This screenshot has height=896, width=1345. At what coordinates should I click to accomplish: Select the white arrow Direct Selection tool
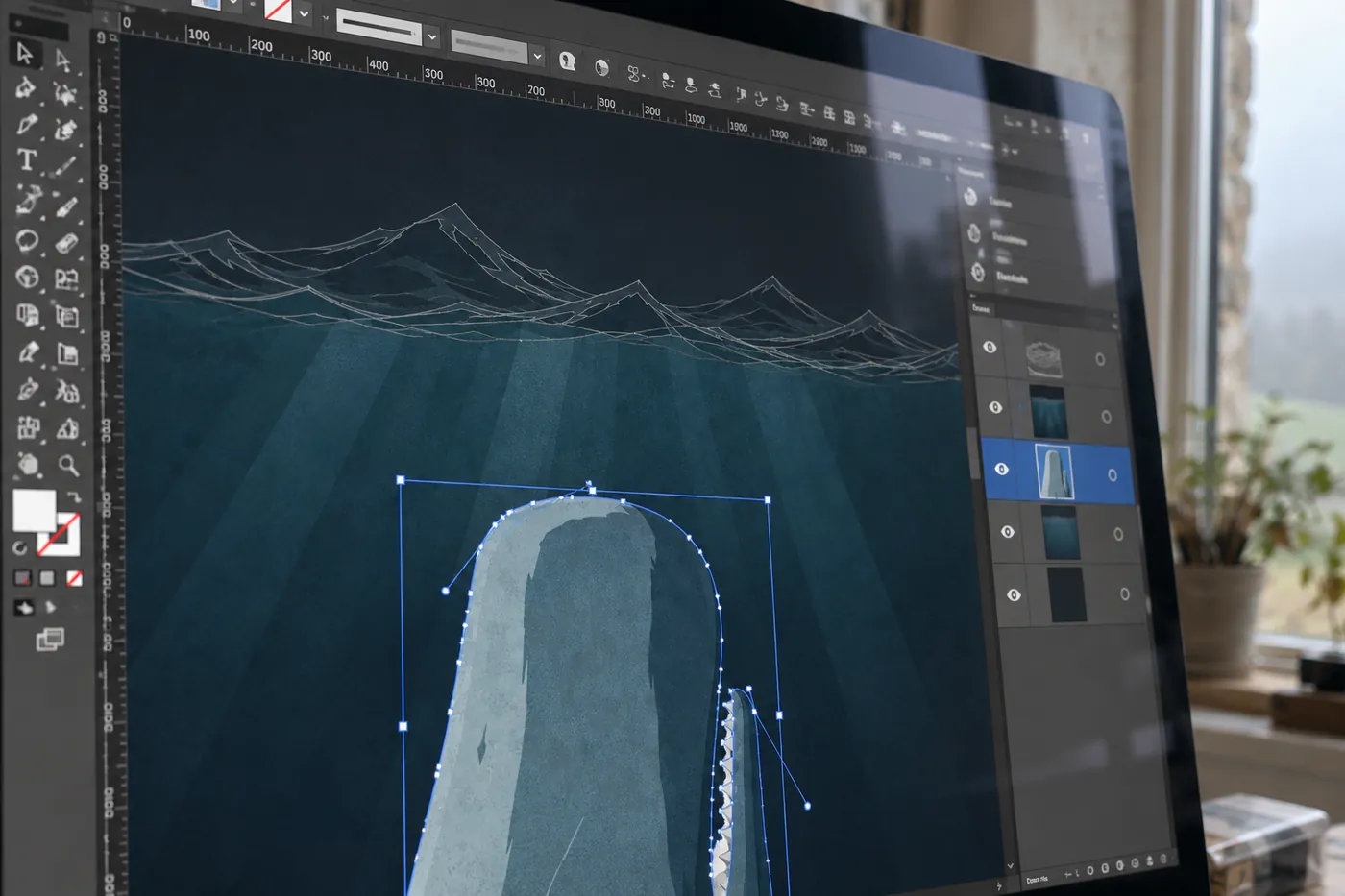(63, 60)
